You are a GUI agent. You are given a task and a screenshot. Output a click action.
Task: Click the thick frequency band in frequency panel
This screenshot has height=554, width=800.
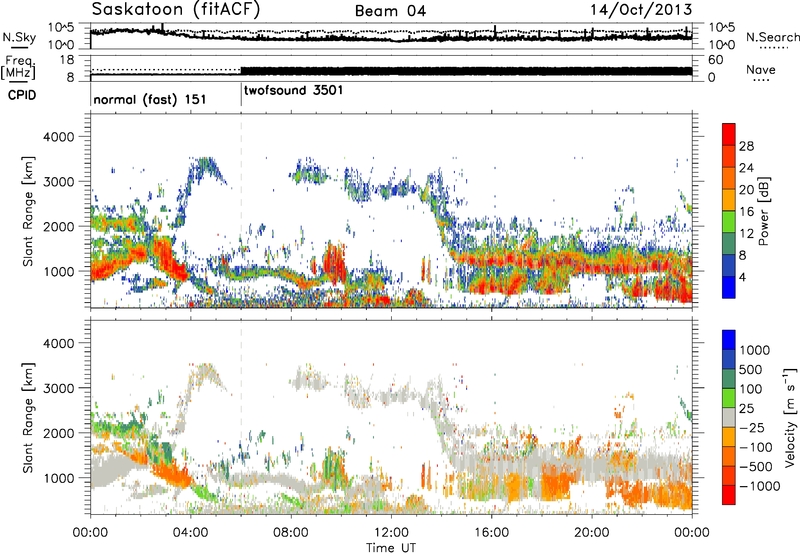pos(466,71)
